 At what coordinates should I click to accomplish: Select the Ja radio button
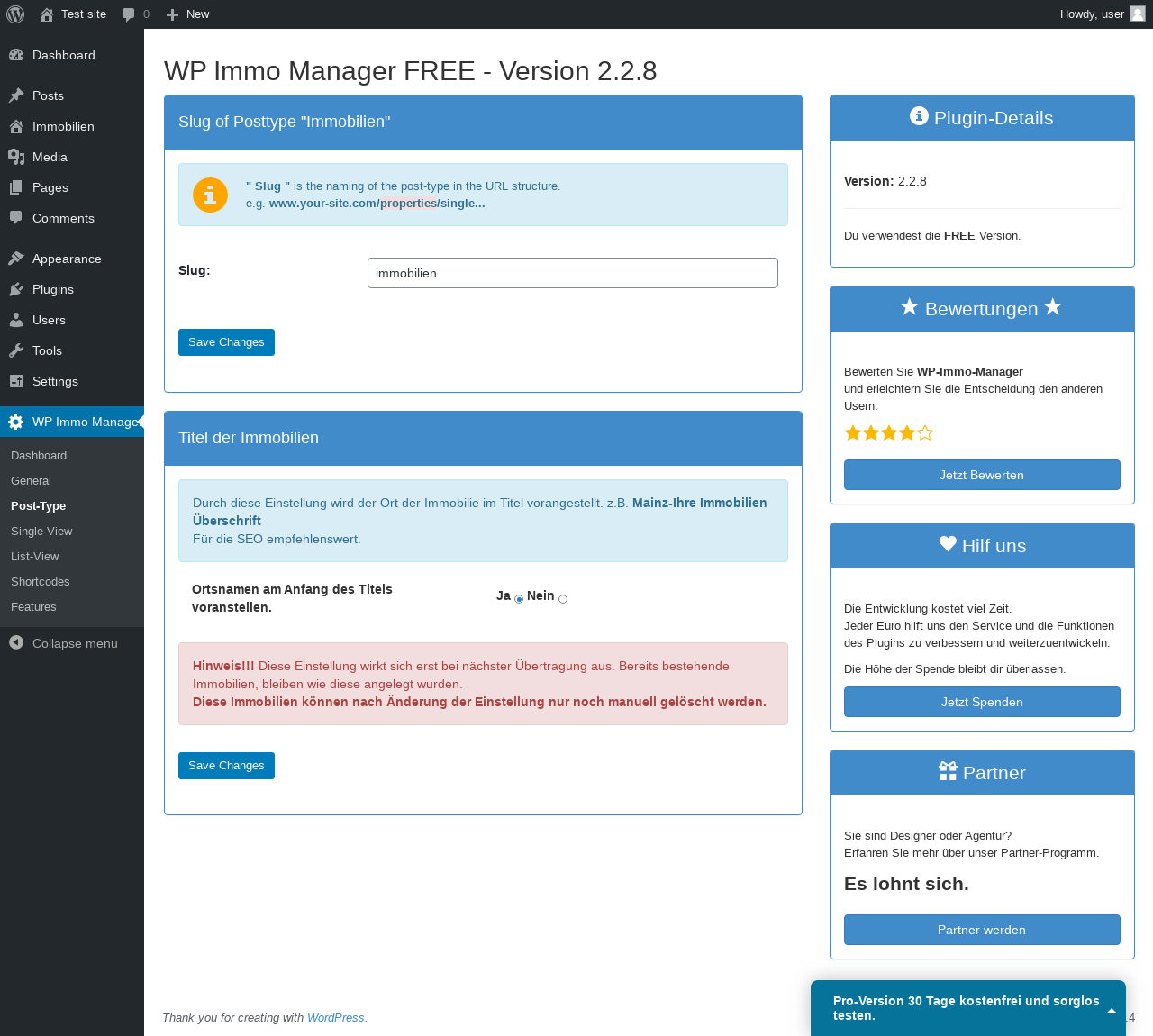click(x=519, y=599)
